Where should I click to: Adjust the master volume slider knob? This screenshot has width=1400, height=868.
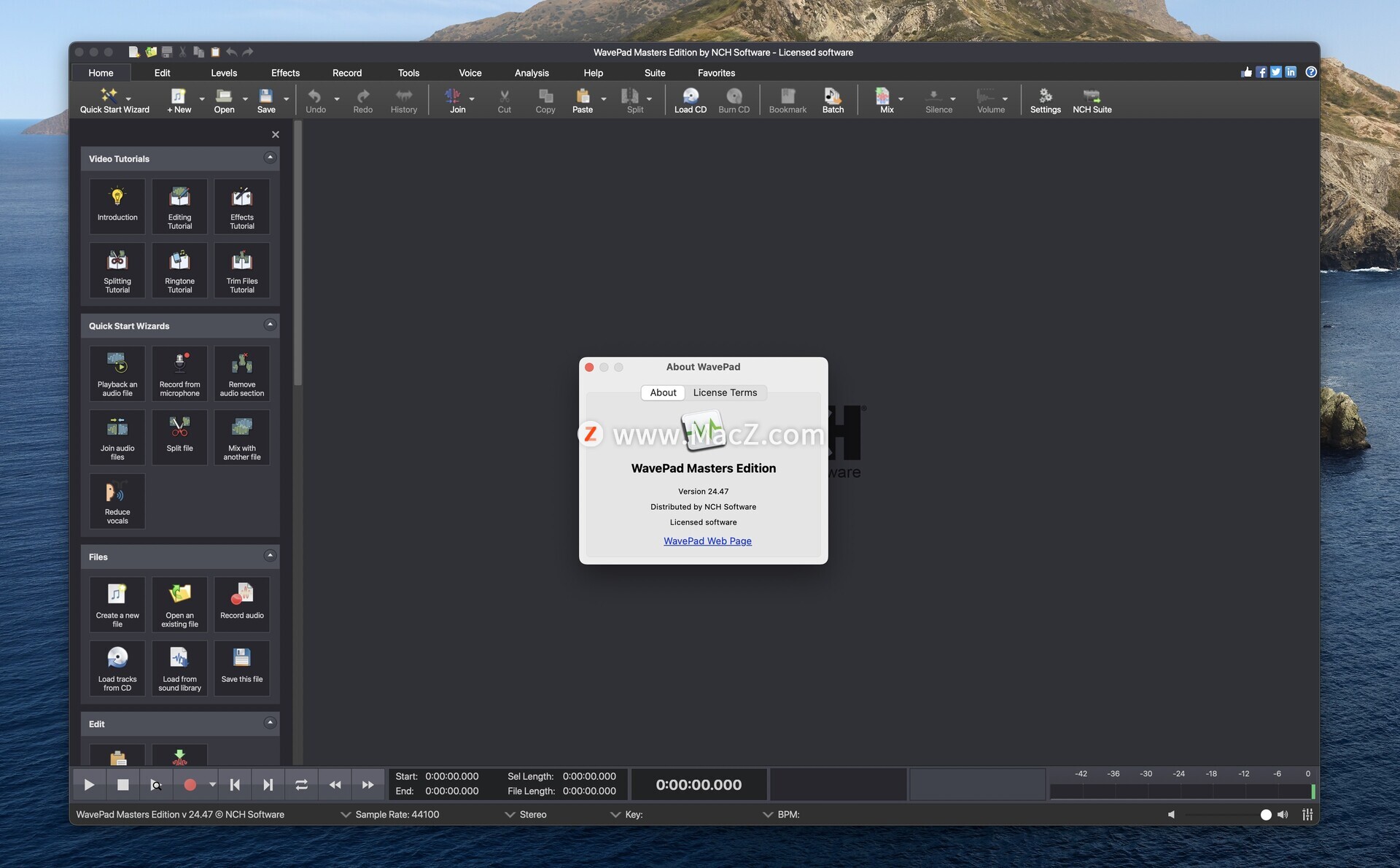[1266, 815]
